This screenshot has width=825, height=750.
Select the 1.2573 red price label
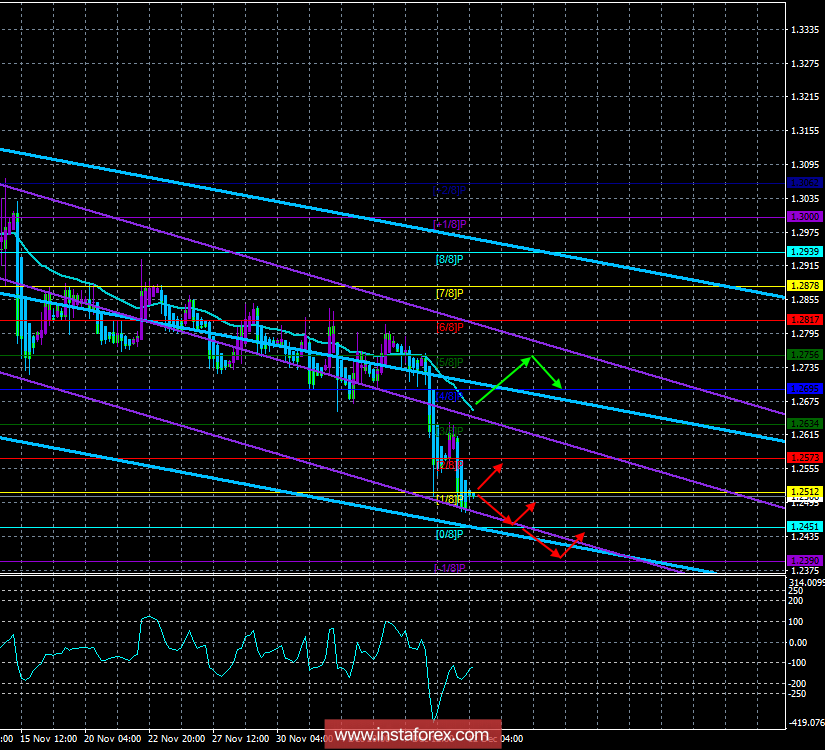coord(805,458)
